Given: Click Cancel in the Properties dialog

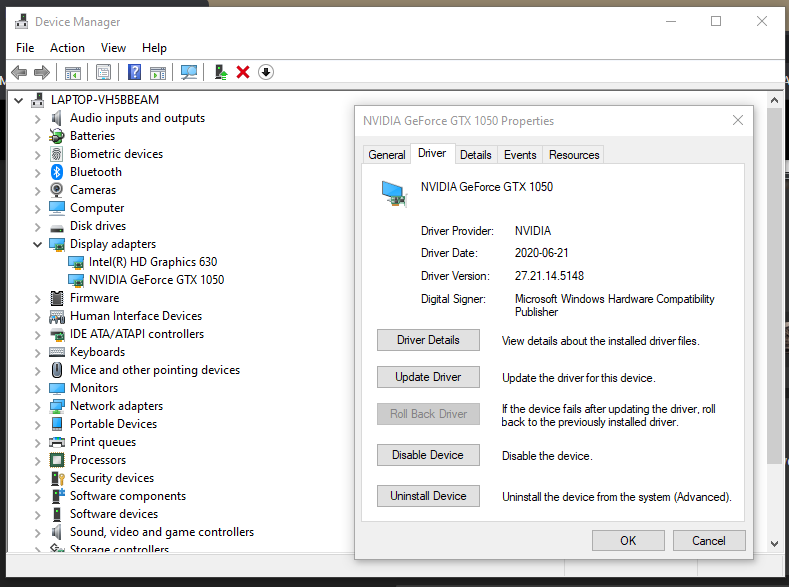Looking at the screenshot, I should 708,540.
